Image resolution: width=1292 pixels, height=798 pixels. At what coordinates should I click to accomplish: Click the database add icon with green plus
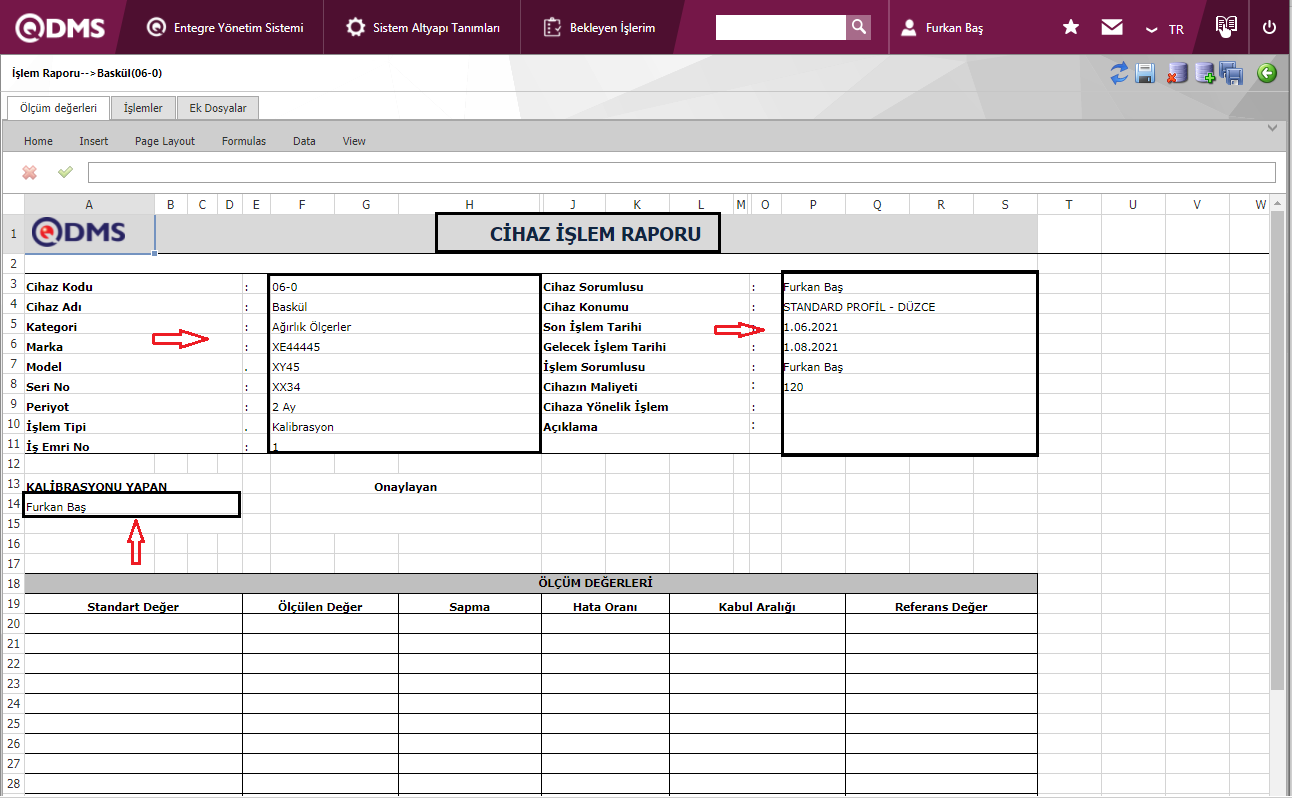click(x=1205, y=73)
